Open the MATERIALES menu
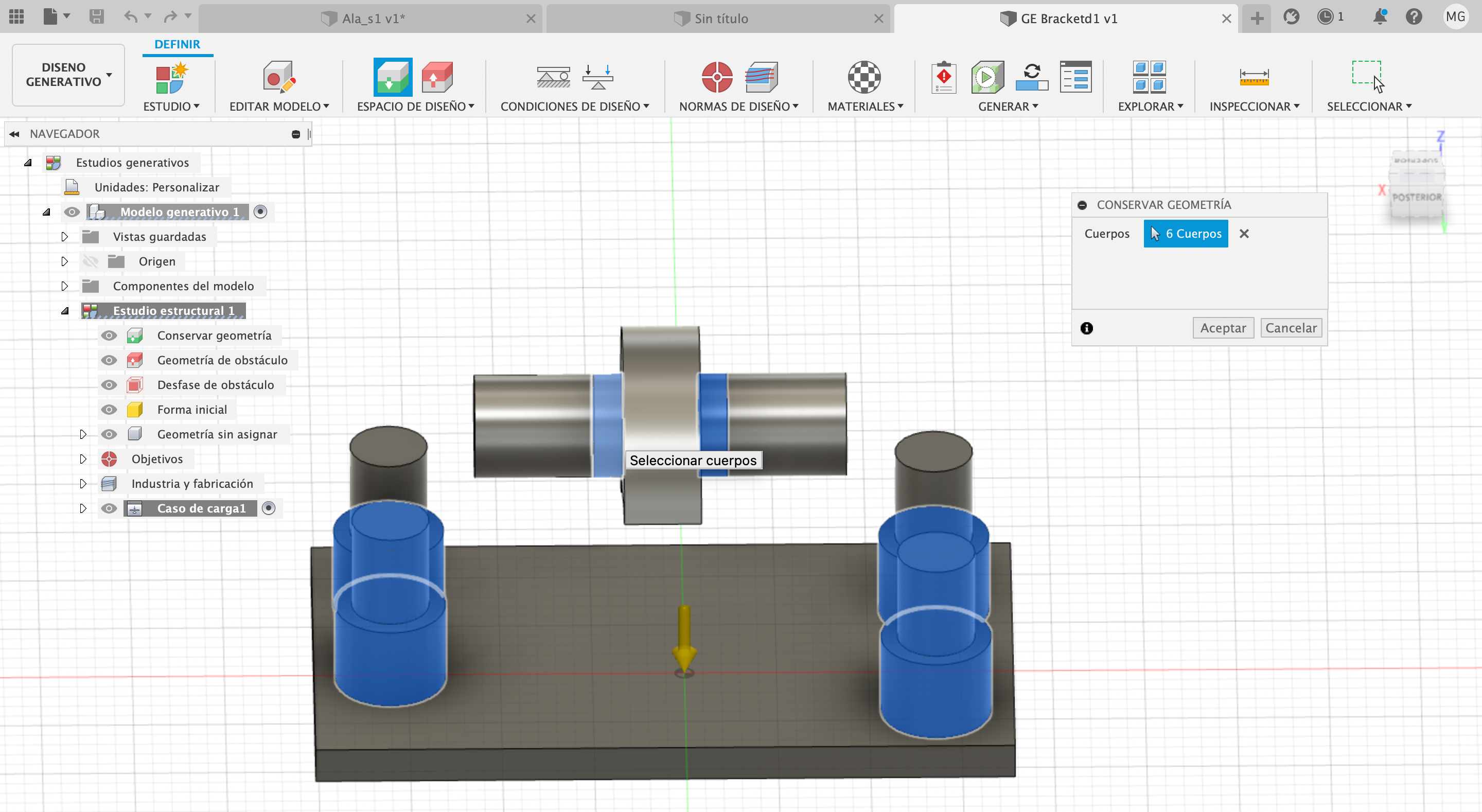The image size is (1482, 812). 865,107
